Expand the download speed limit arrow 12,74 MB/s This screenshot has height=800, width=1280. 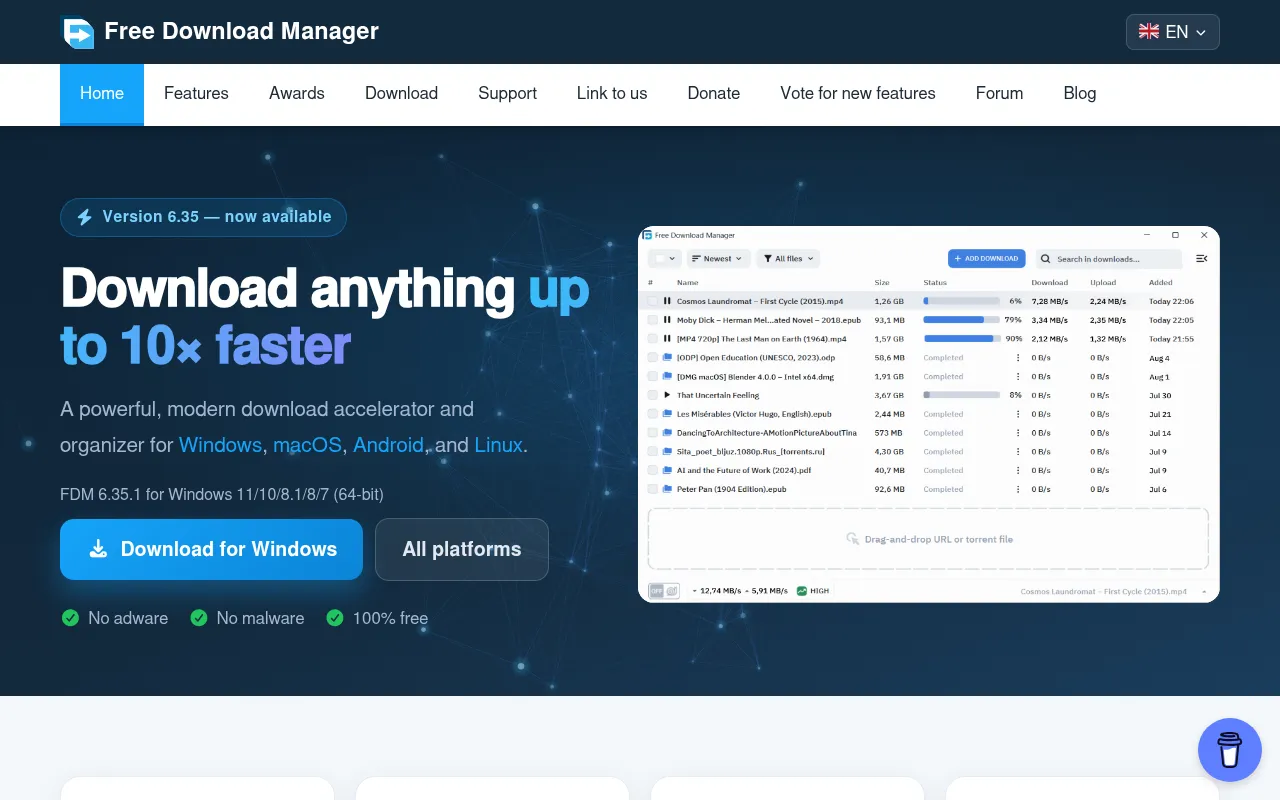(695, 591)
